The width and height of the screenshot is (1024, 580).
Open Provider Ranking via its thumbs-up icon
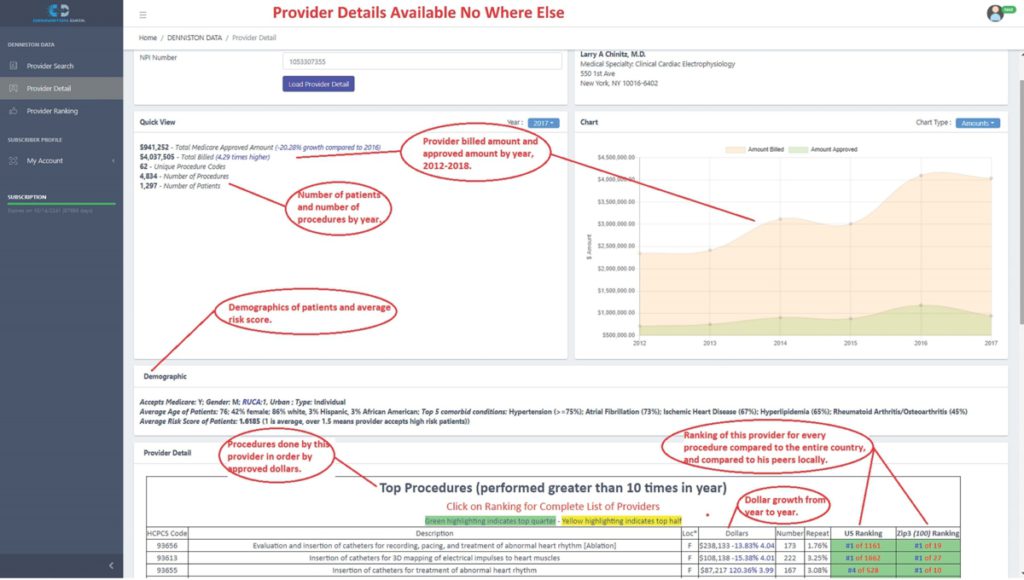coord(13,111)
